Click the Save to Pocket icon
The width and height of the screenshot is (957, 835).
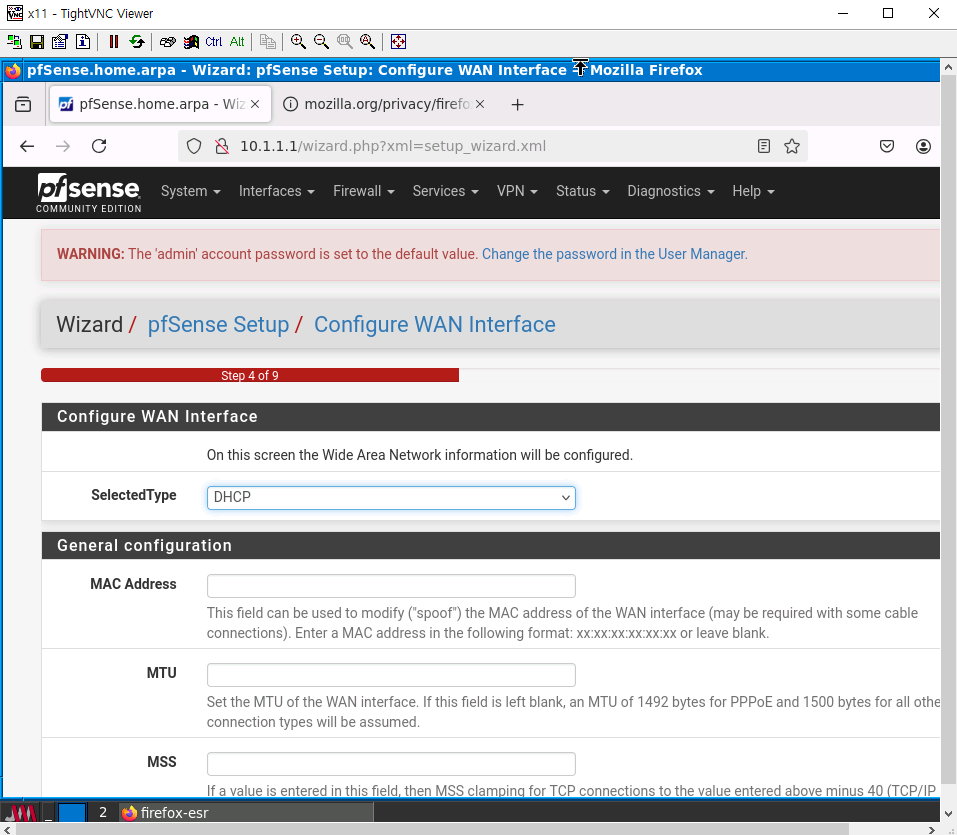click(x=887, y=146)
